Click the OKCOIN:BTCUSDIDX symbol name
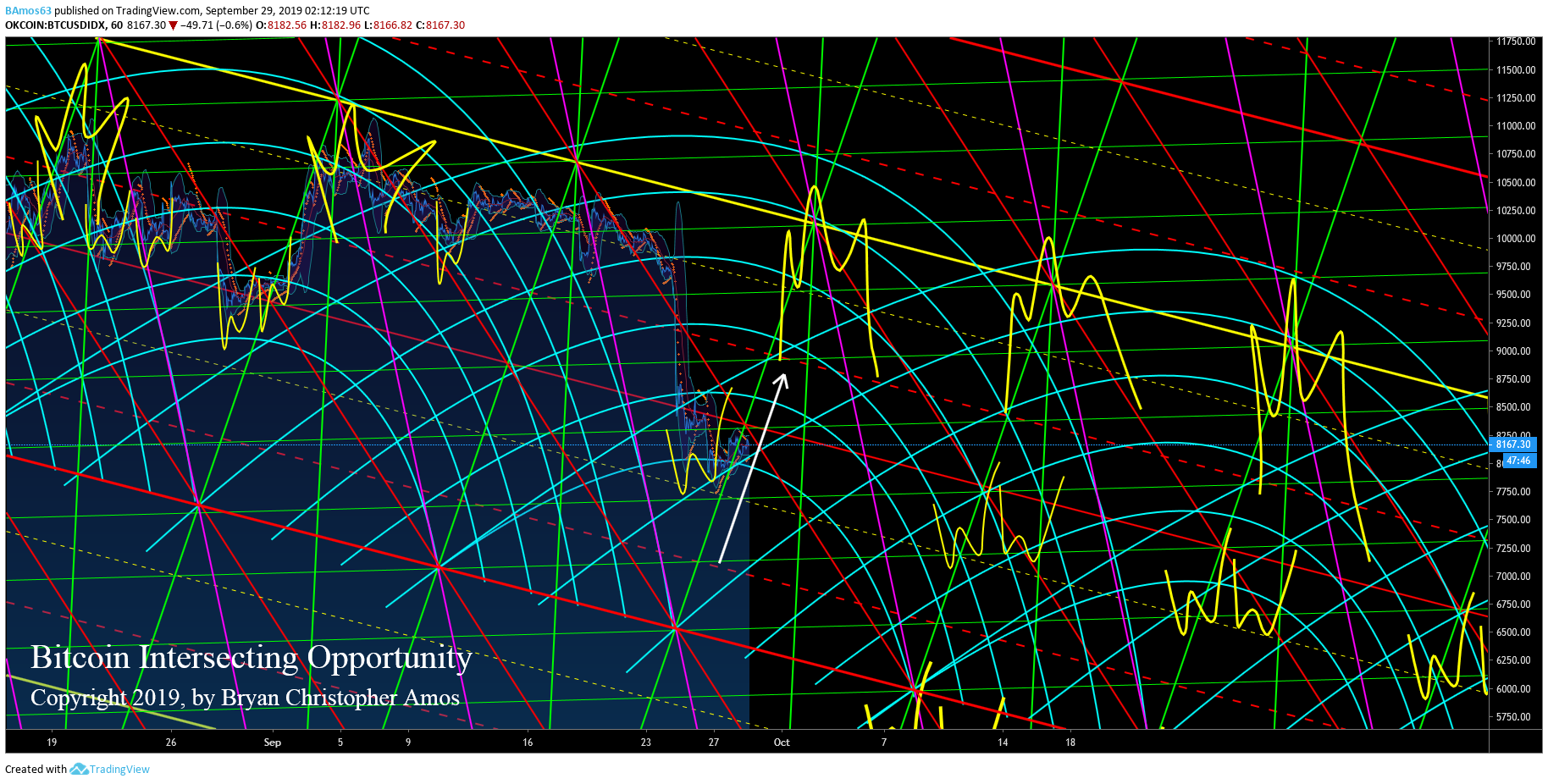The height and width of the screenshot is (784, 1548). point(55,25)
